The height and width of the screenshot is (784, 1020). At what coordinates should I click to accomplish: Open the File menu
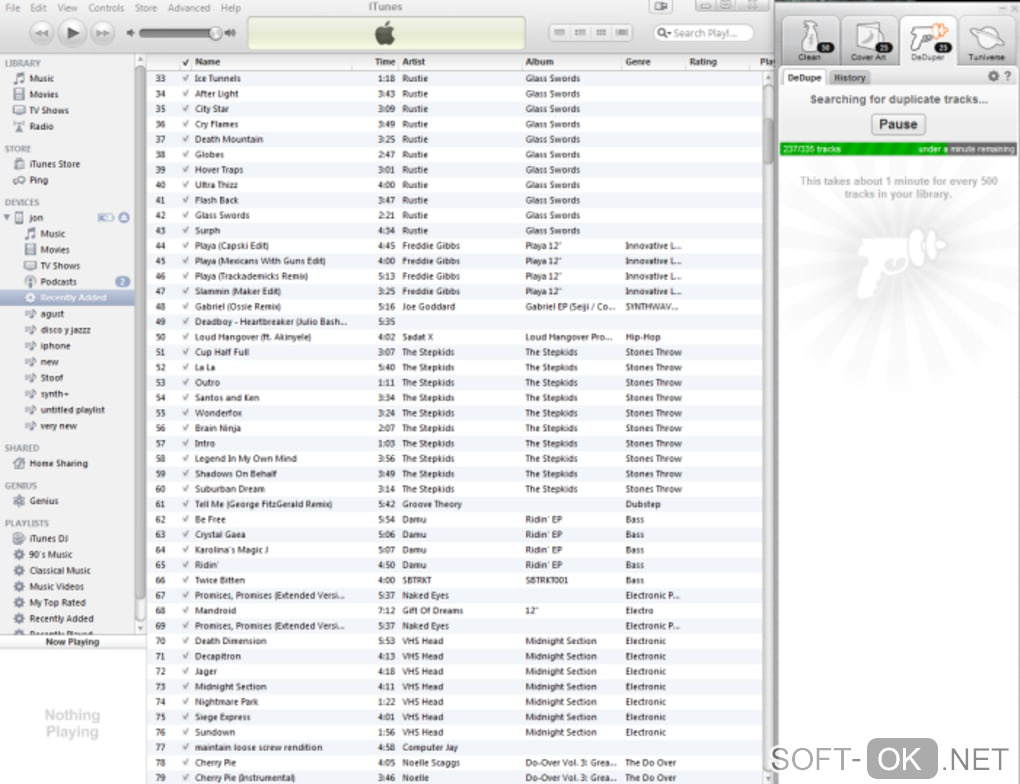tap(12, 8)
